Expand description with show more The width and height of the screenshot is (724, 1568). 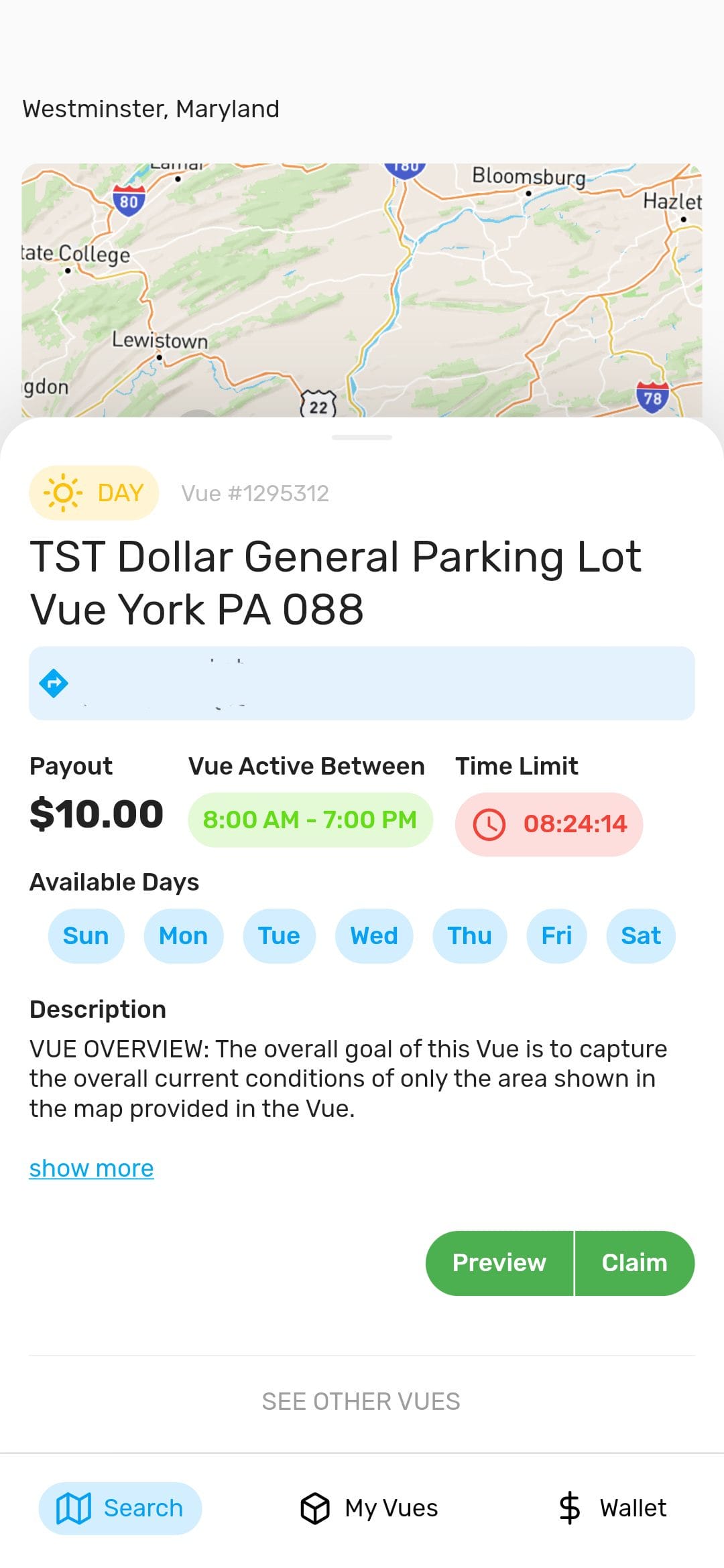92,1169
